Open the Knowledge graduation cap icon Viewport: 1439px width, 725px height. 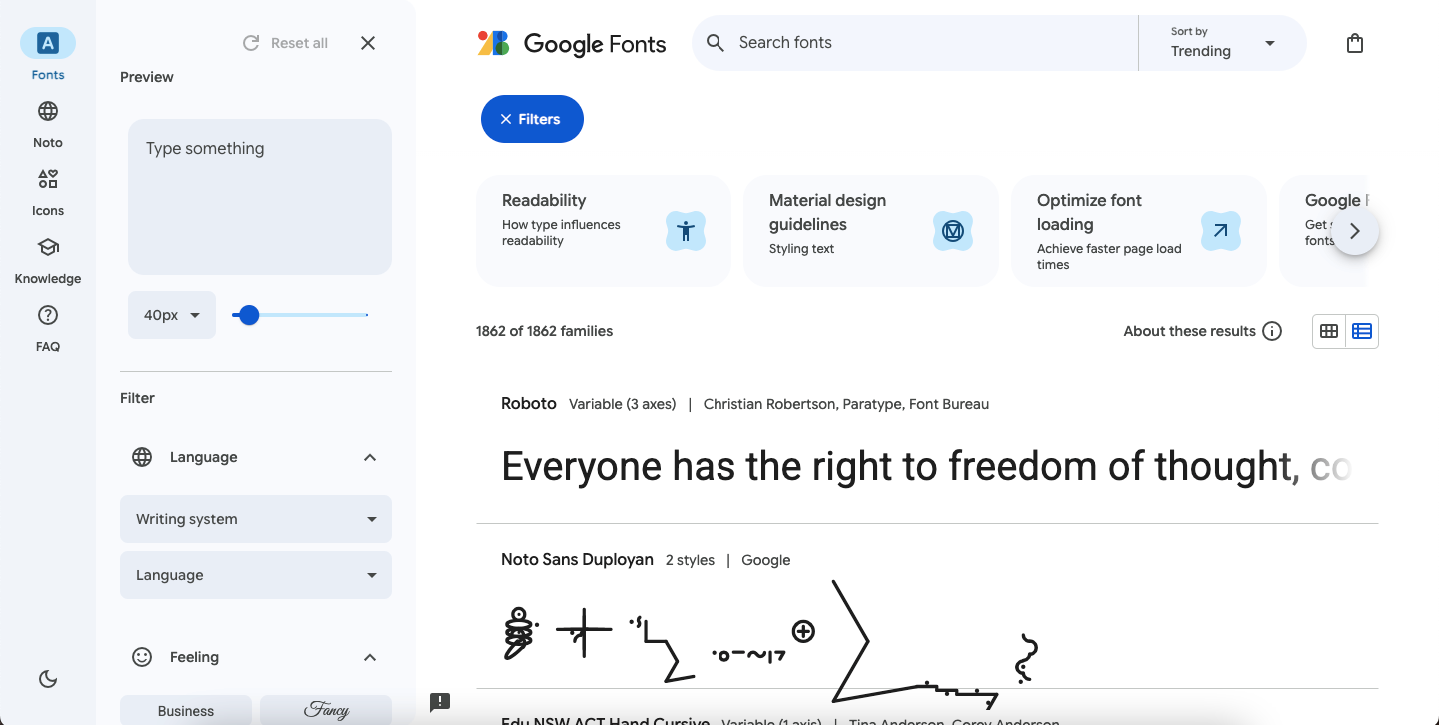coord(48,247)
